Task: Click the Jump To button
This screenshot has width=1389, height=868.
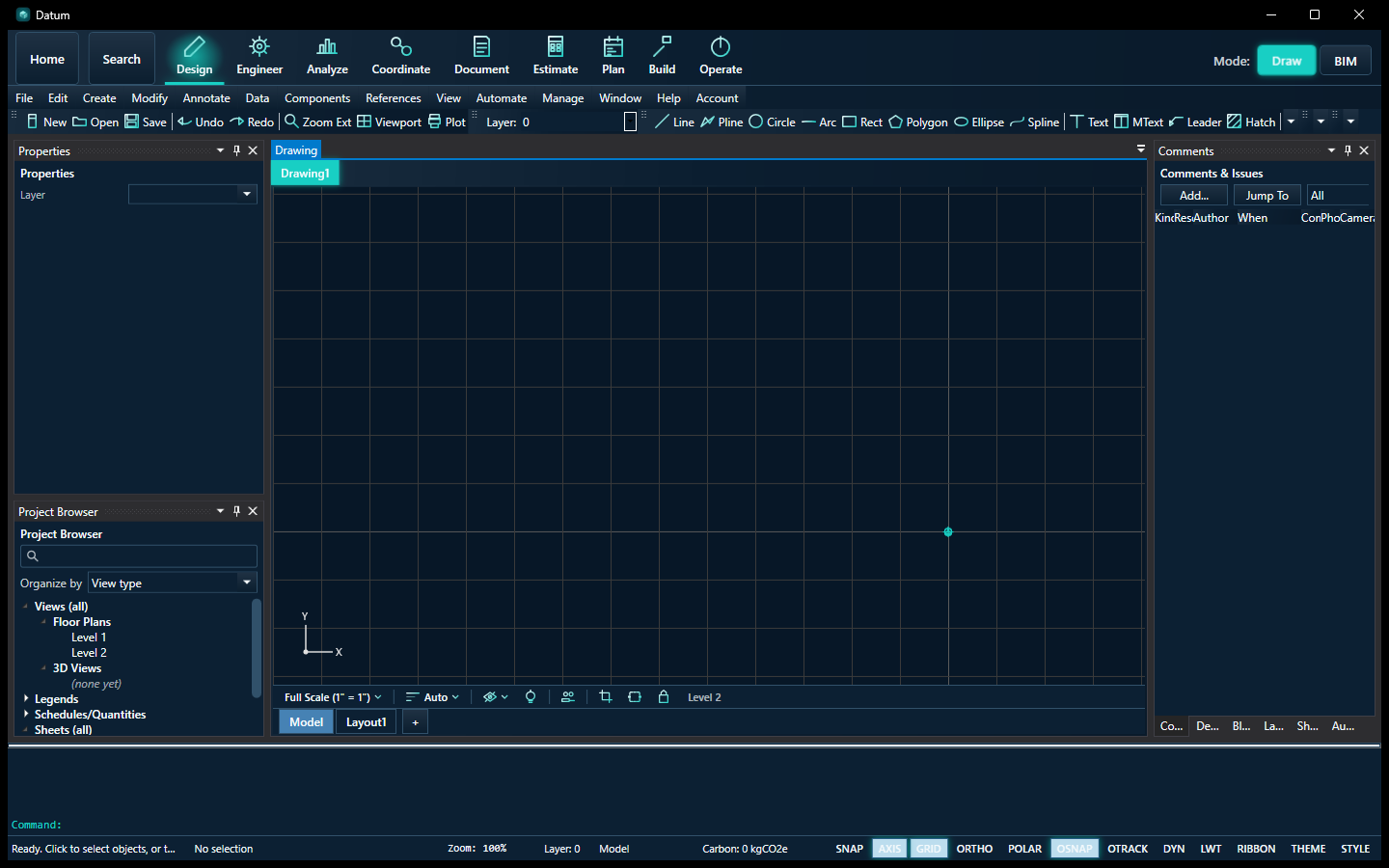Action: coord(1267,195)
